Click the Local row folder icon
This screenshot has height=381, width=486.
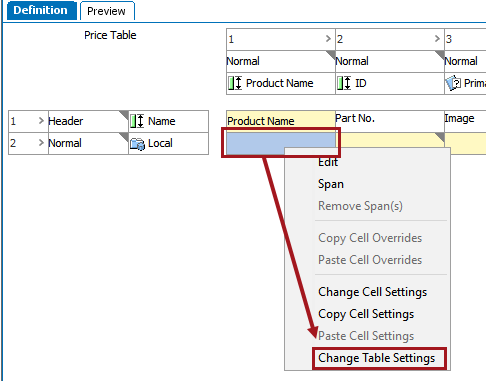137,144
